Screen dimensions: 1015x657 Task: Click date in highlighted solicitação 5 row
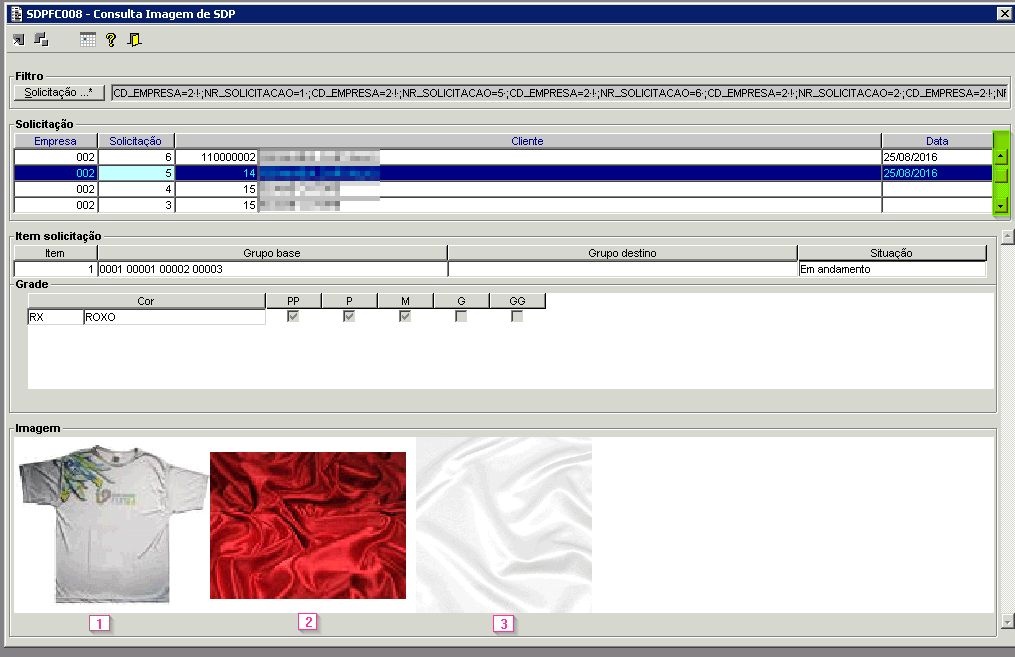(x=937, y=173)
